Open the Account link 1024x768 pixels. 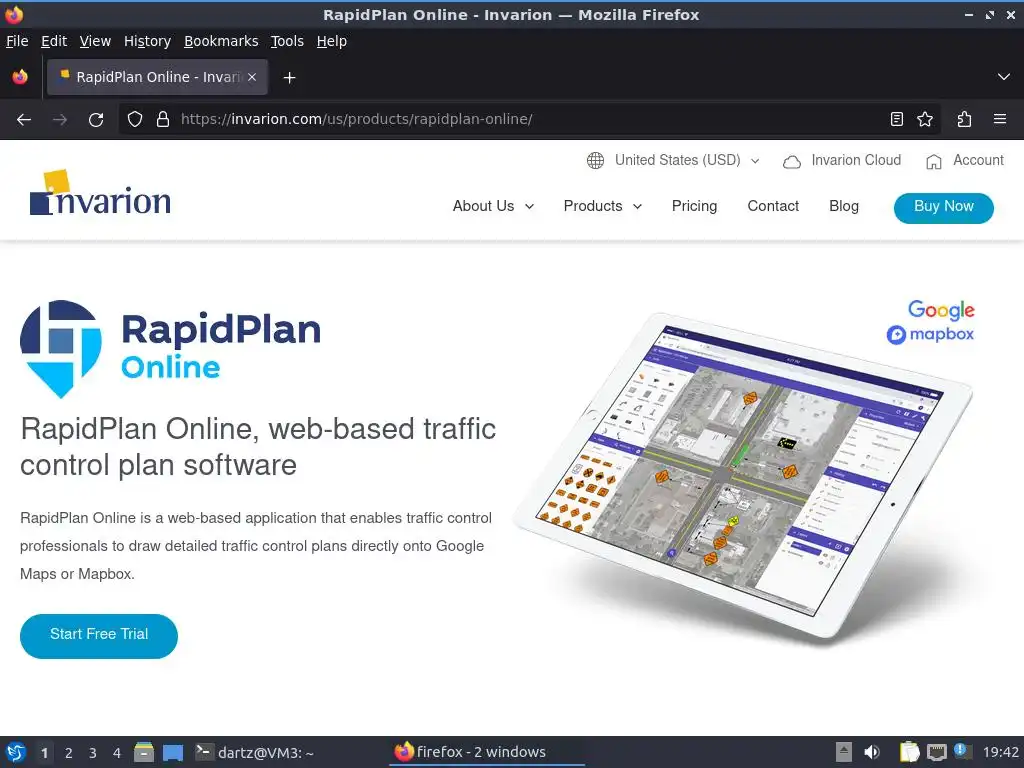[x=978, y=161]
